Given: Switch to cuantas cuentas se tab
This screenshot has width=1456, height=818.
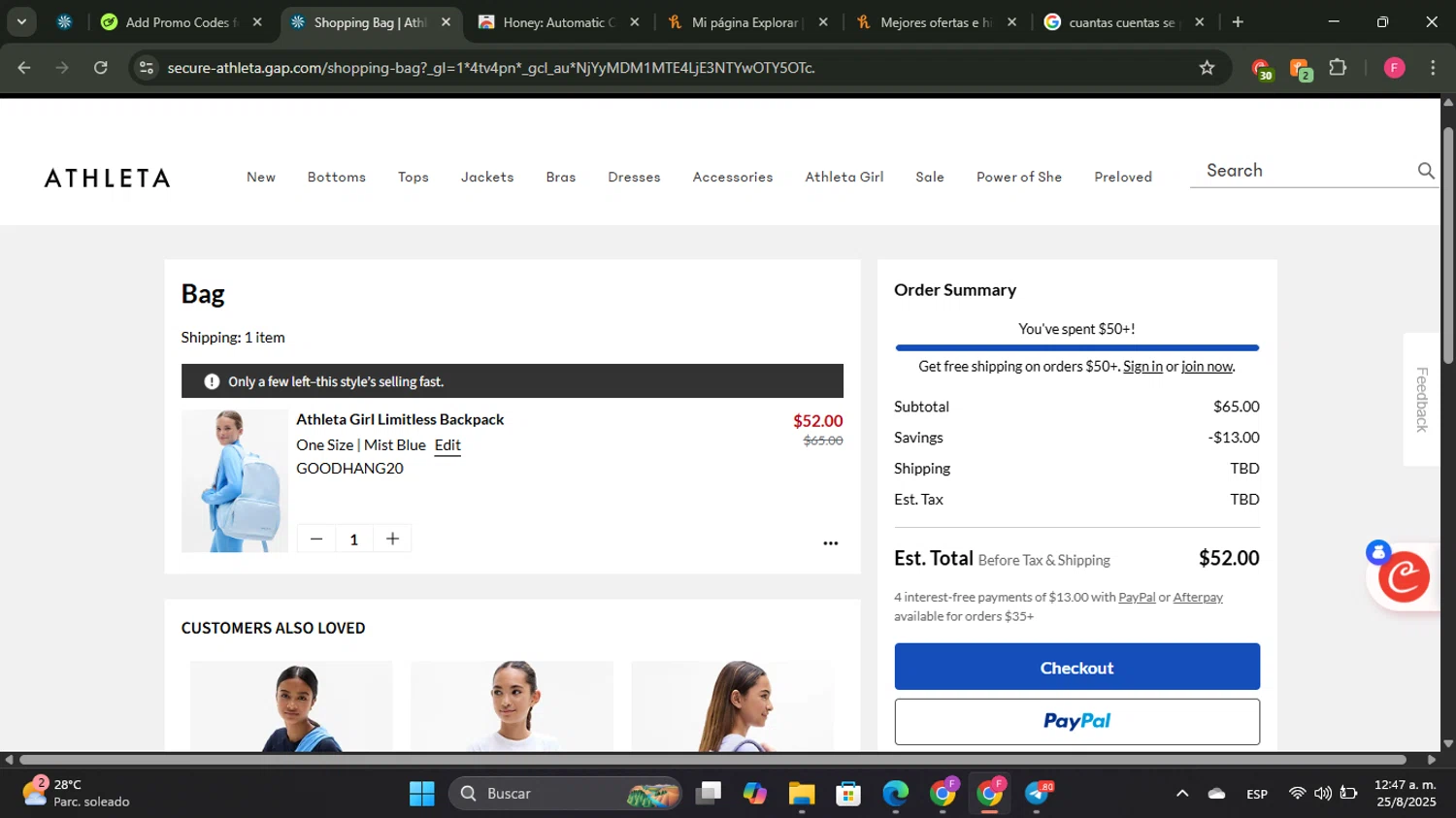Looking at the screenshot, I should point(1123,22).
